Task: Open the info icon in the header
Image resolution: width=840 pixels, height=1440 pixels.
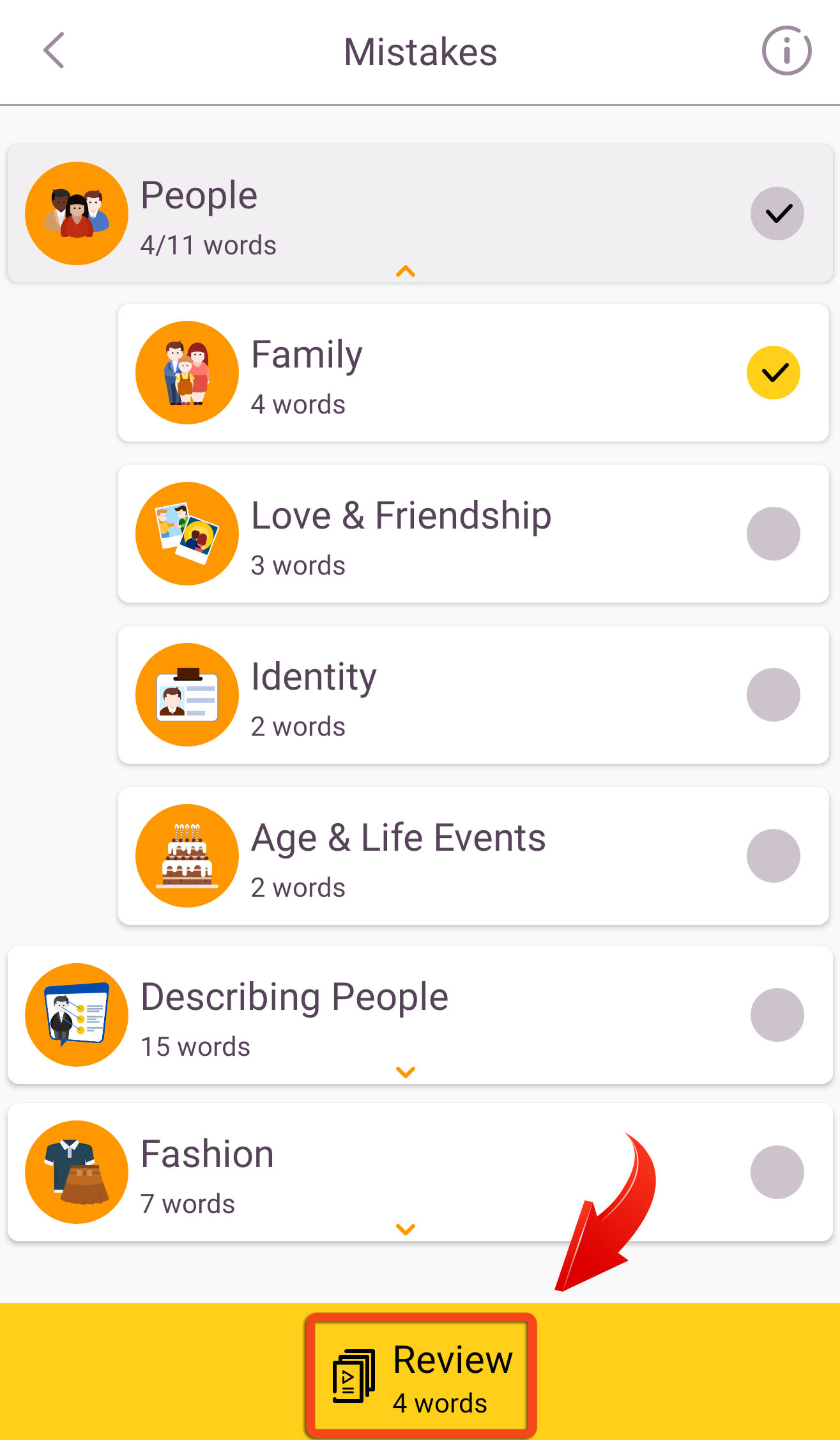Action: [x=786, y=50]
